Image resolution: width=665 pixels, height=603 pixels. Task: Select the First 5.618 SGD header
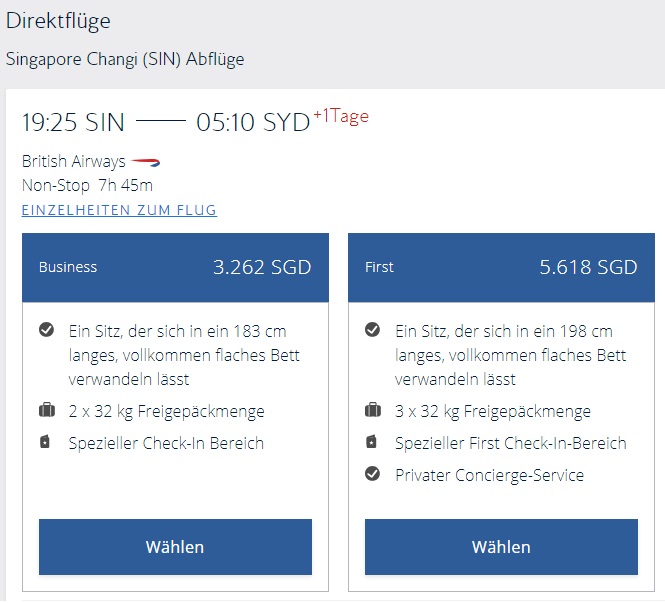click(501, 267)
